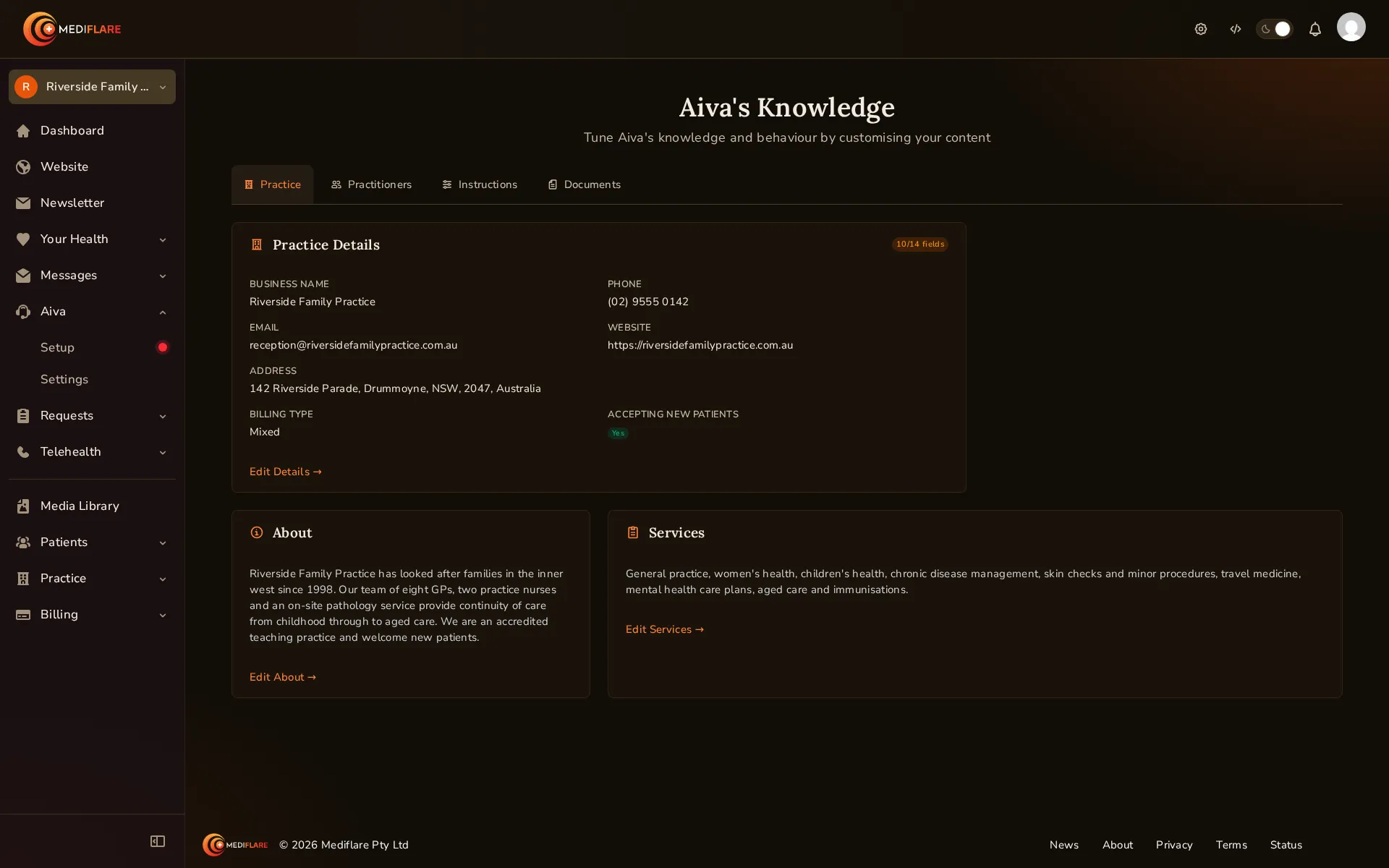Open Newsletter envelope icon in sidebar
The image size is (1389, 868).
point(23,203)
